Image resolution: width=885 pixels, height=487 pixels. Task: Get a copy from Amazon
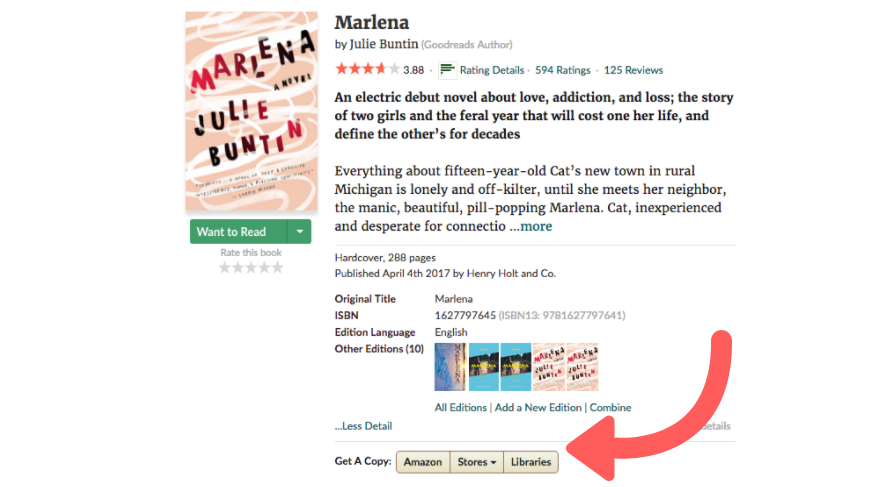(x=423, y=462)
